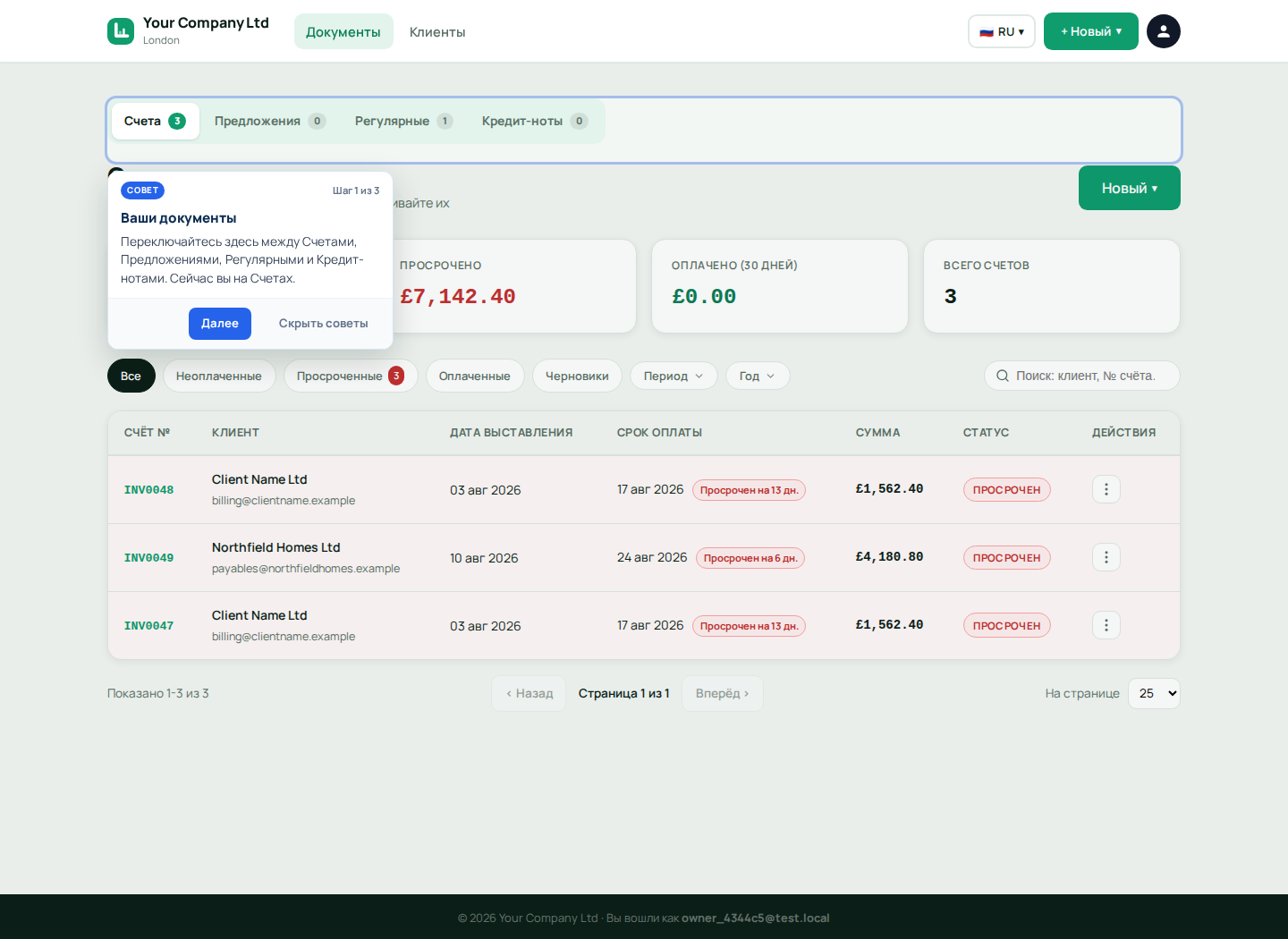Expand the large green "Новый" dropdown
1288x939 pixels.
[1130, 188]
